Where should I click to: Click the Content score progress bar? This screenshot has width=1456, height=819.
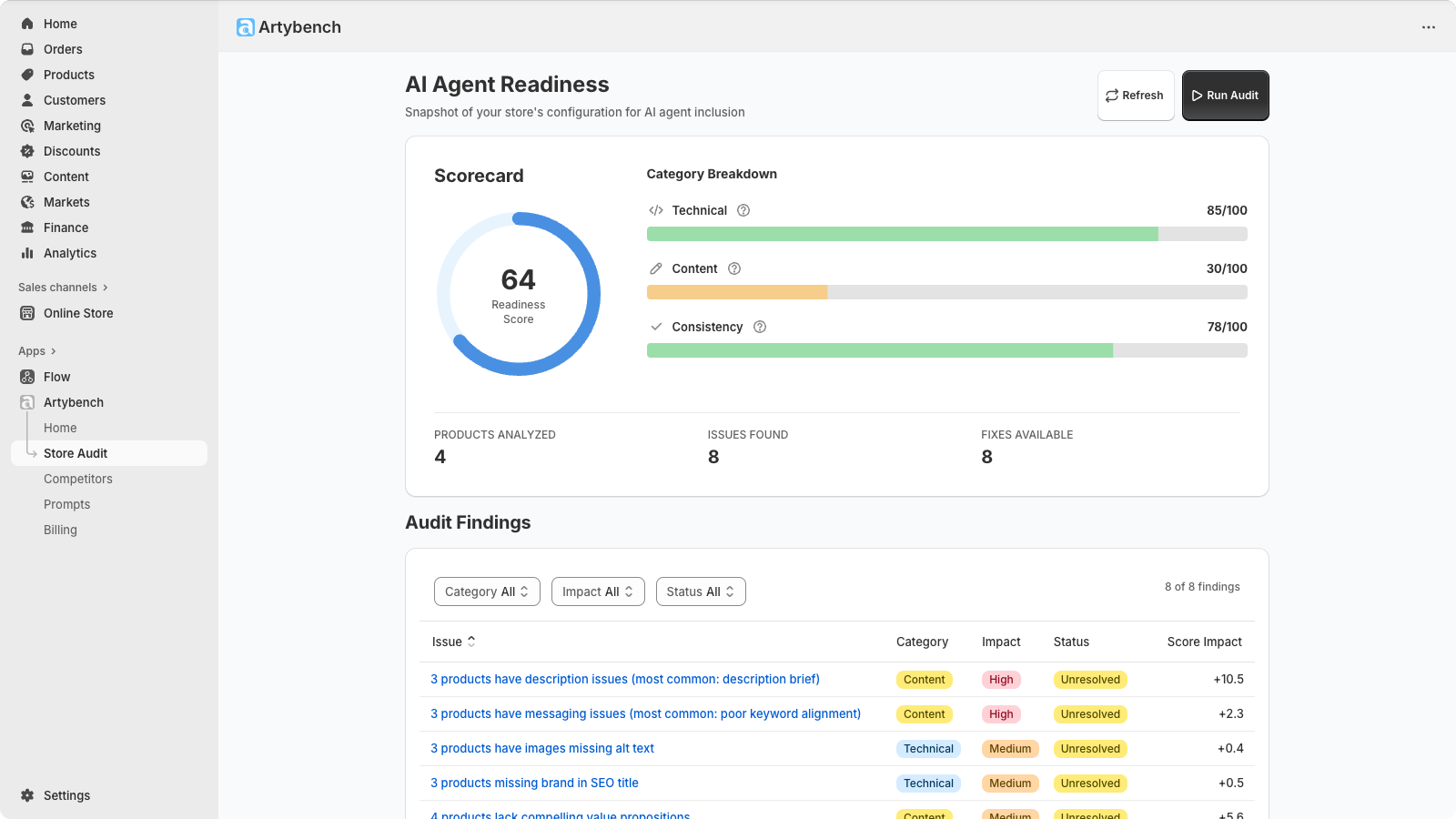pos(946,292)
